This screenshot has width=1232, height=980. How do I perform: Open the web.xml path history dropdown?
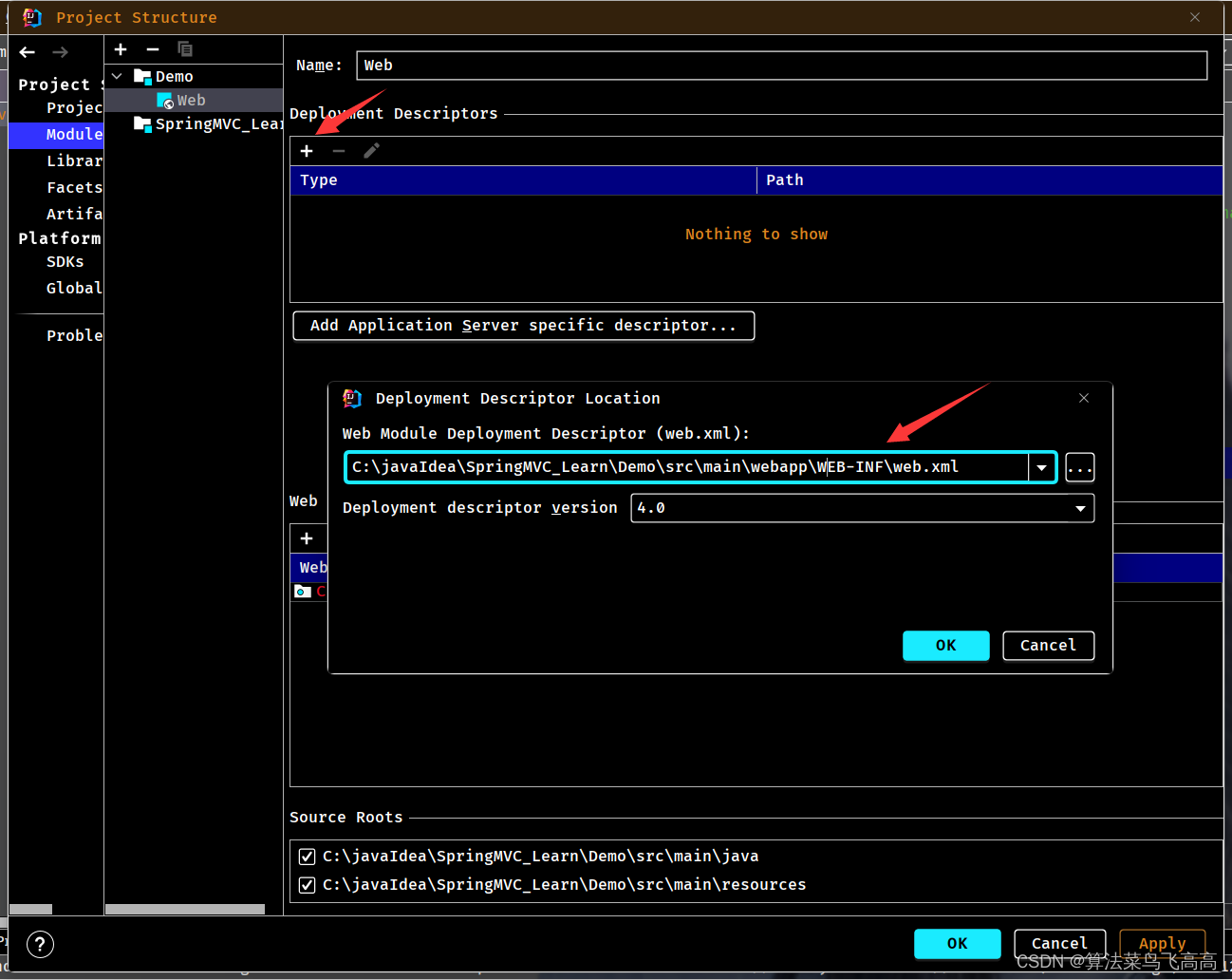coord(1042,467)
